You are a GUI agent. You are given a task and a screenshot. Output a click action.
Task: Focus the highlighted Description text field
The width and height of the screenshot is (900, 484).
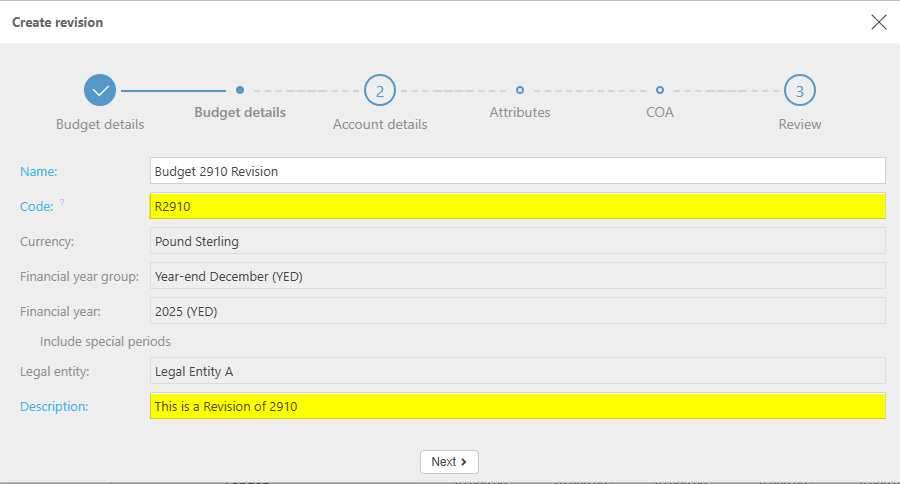(x=517, y=406)
